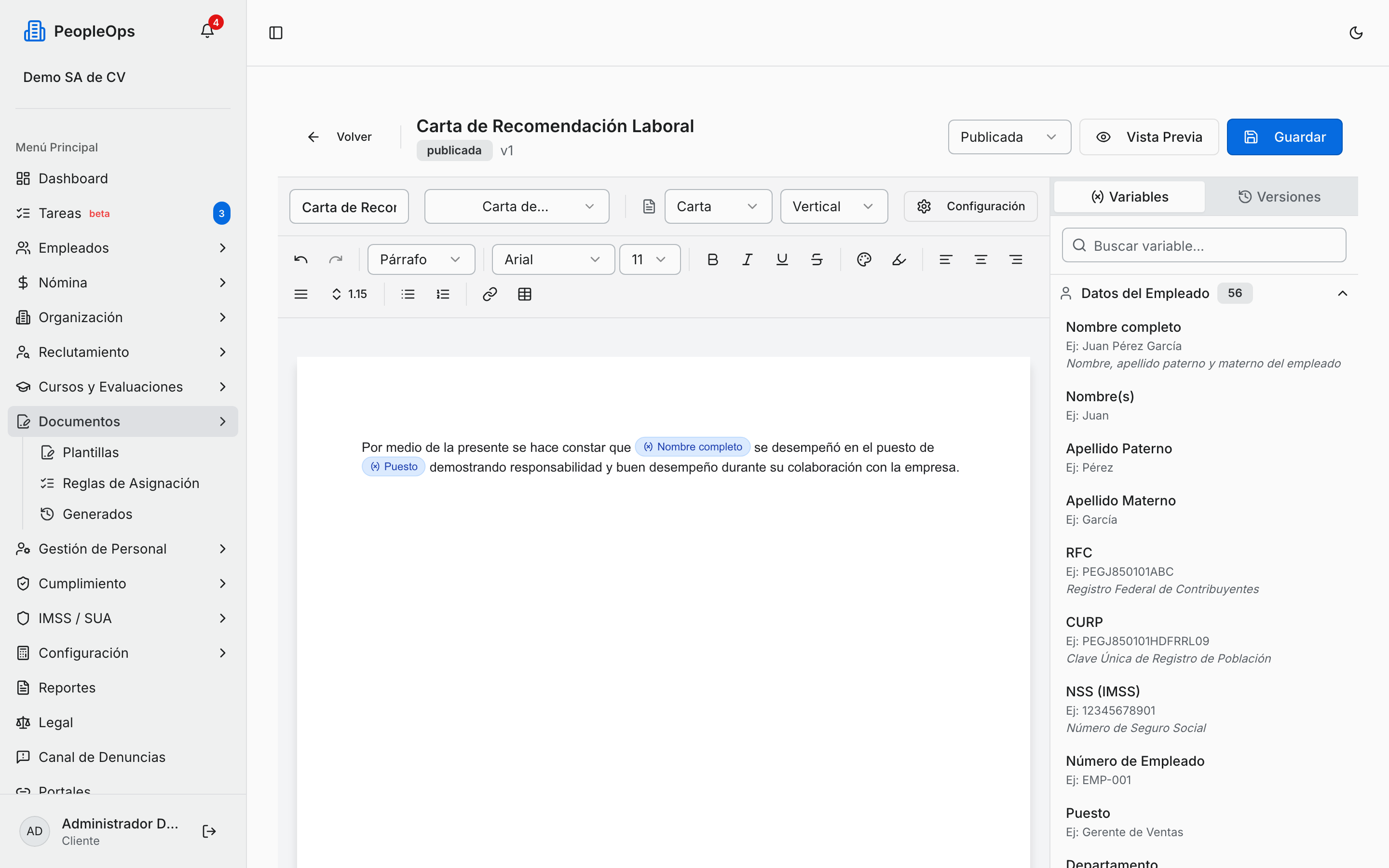The image size is (1389, 868).
Task: Expand the Reclutamiento menu
Action: [x=123, y=352]
